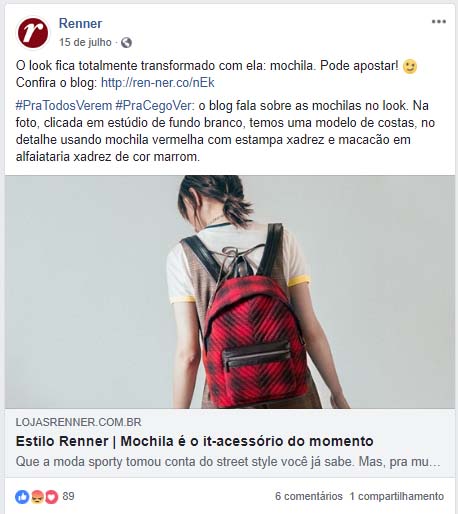Click the LOJASRENNER.COM.BR source label

click(x=79, y=422)
